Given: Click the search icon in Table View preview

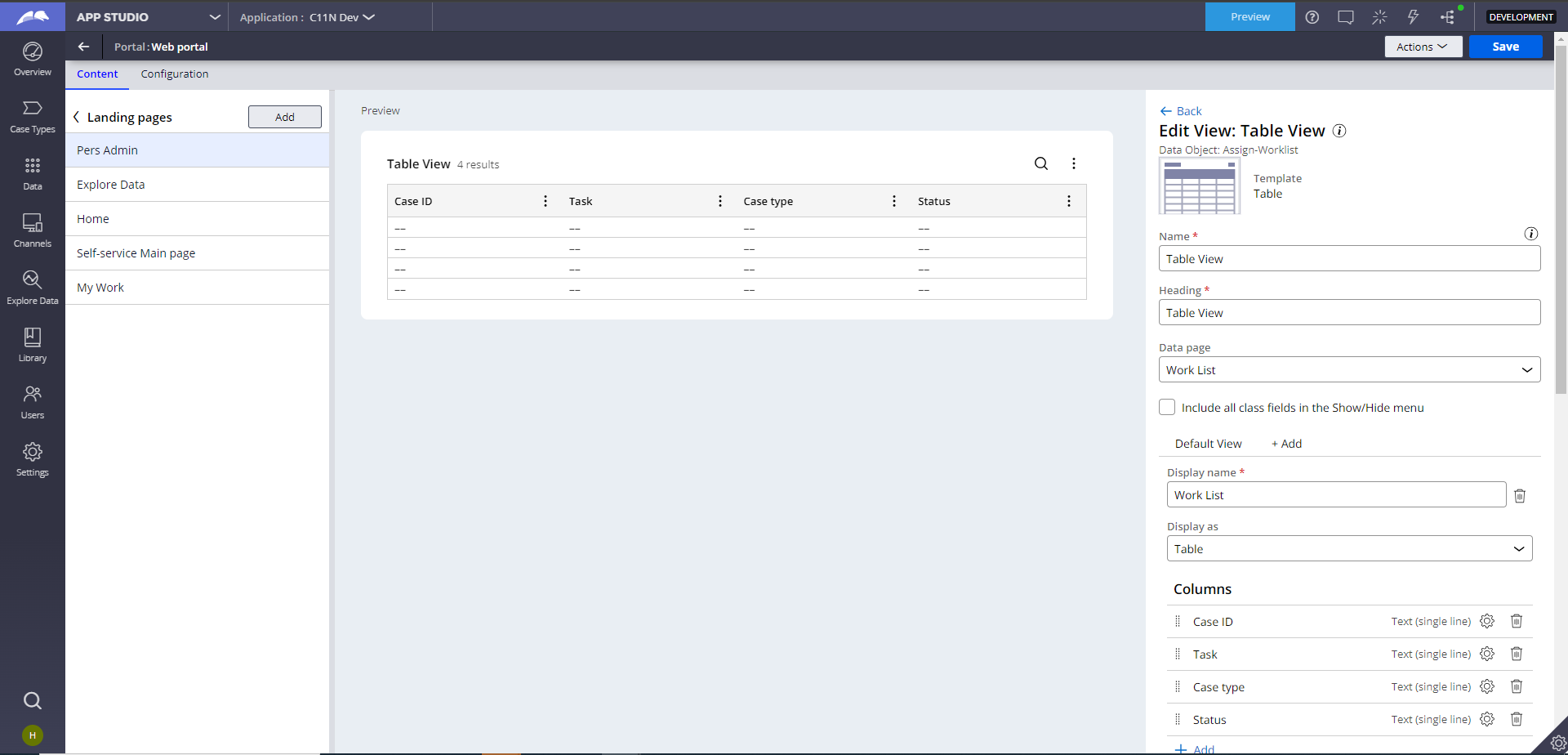Looking at the screenshot, I should [x=1040, y=163].
